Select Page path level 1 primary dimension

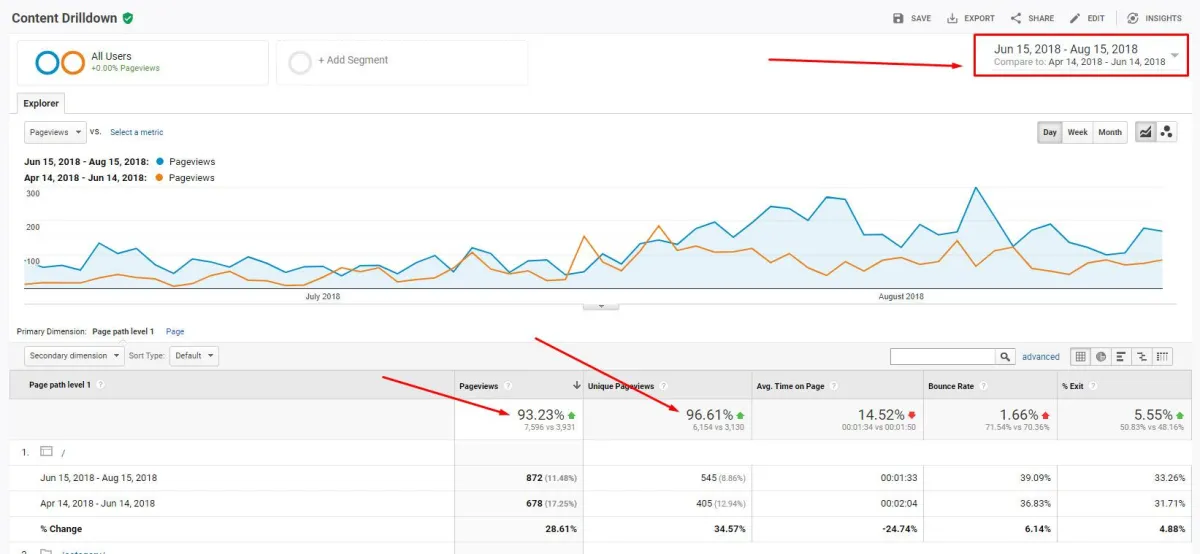(123, 331)
